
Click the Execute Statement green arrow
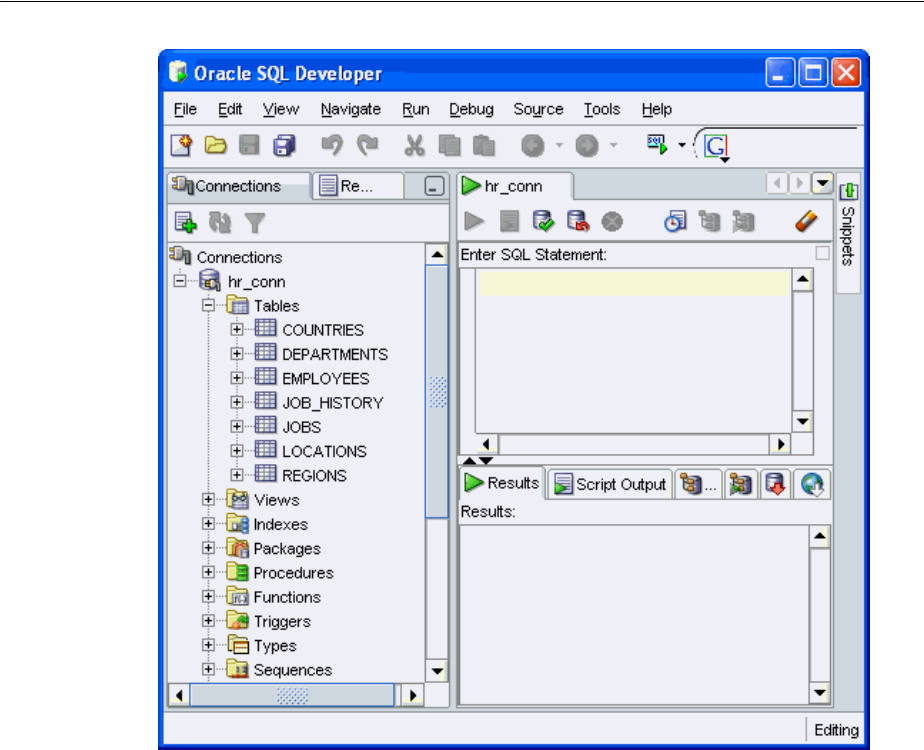click(x=474, y=222)
